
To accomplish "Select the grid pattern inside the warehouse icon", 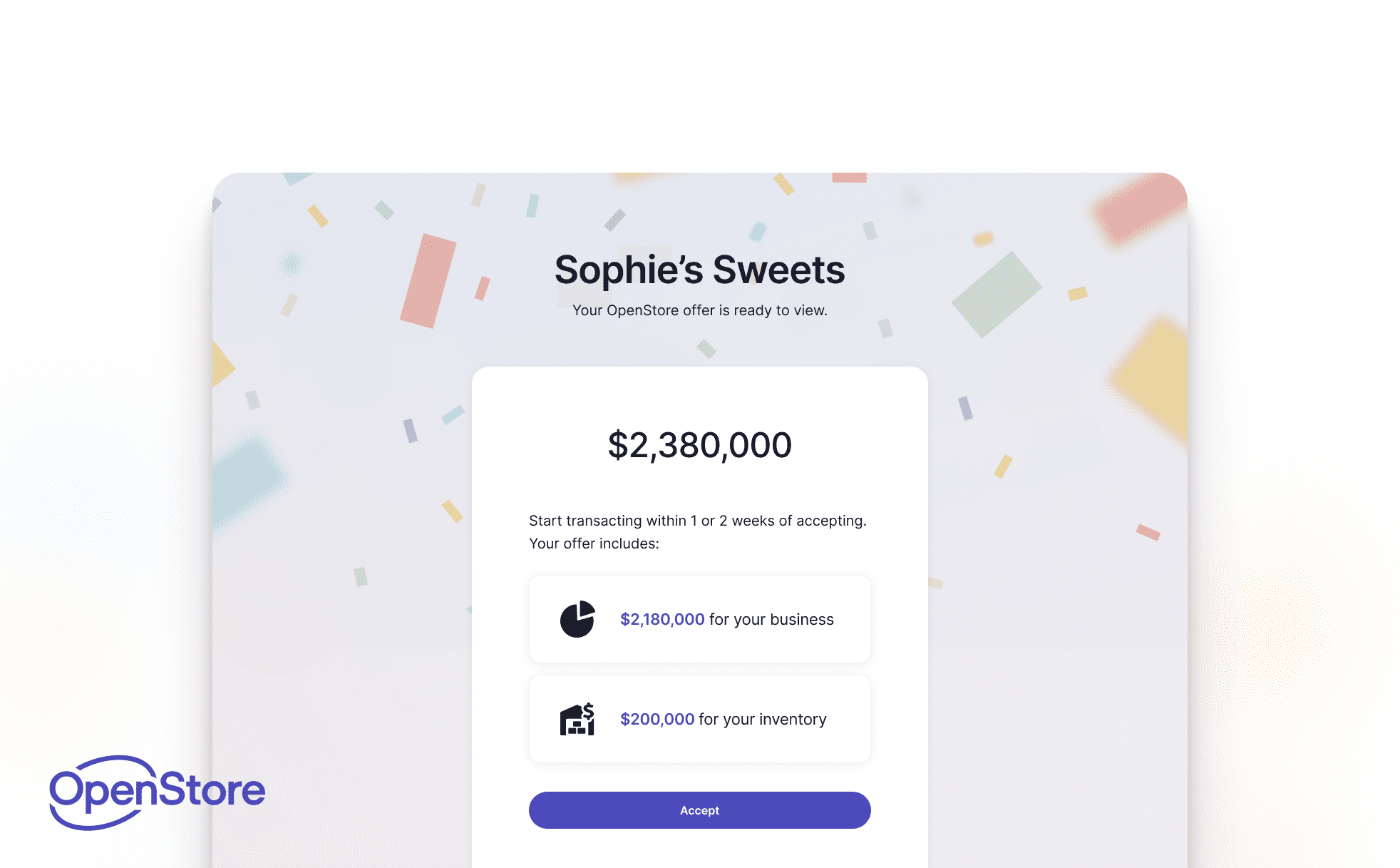I will (x=577, y=729).
